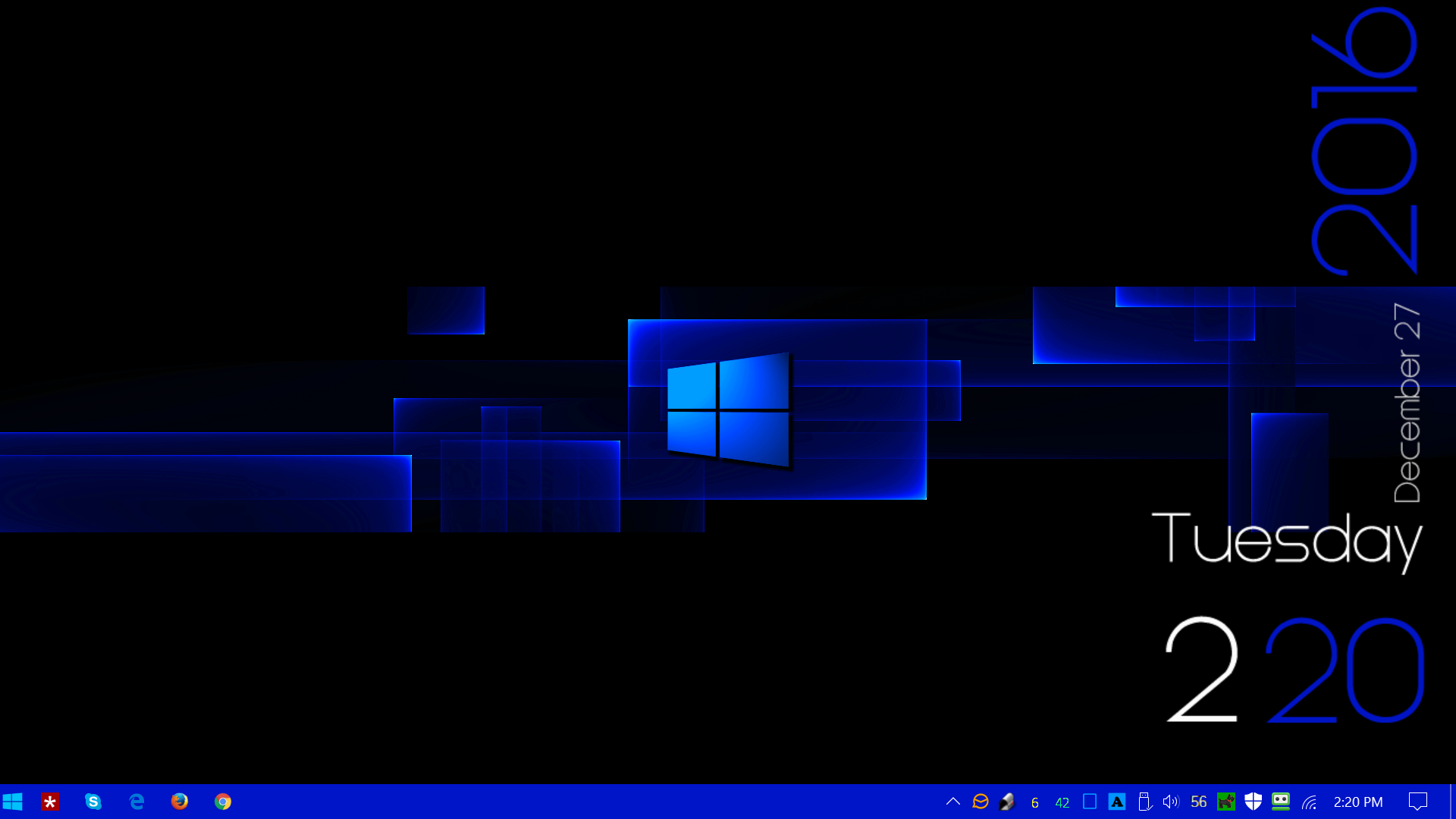
Task: Open Microsoft Edge from the taskbar
Action: [x=136, y=802]
